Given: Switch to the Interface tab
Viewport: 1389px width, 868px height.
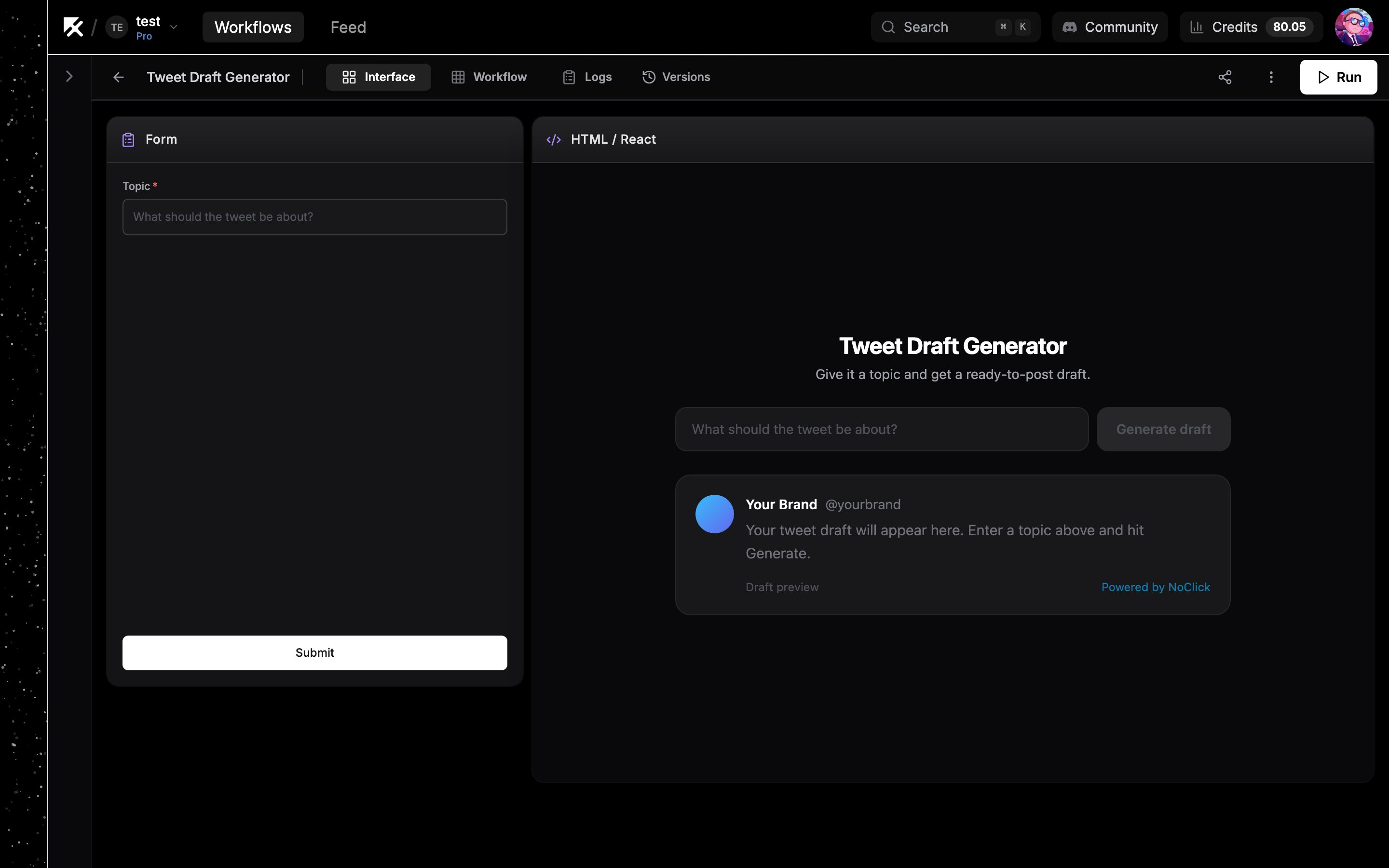Looking at the screenshot, I should pos(378,77).
